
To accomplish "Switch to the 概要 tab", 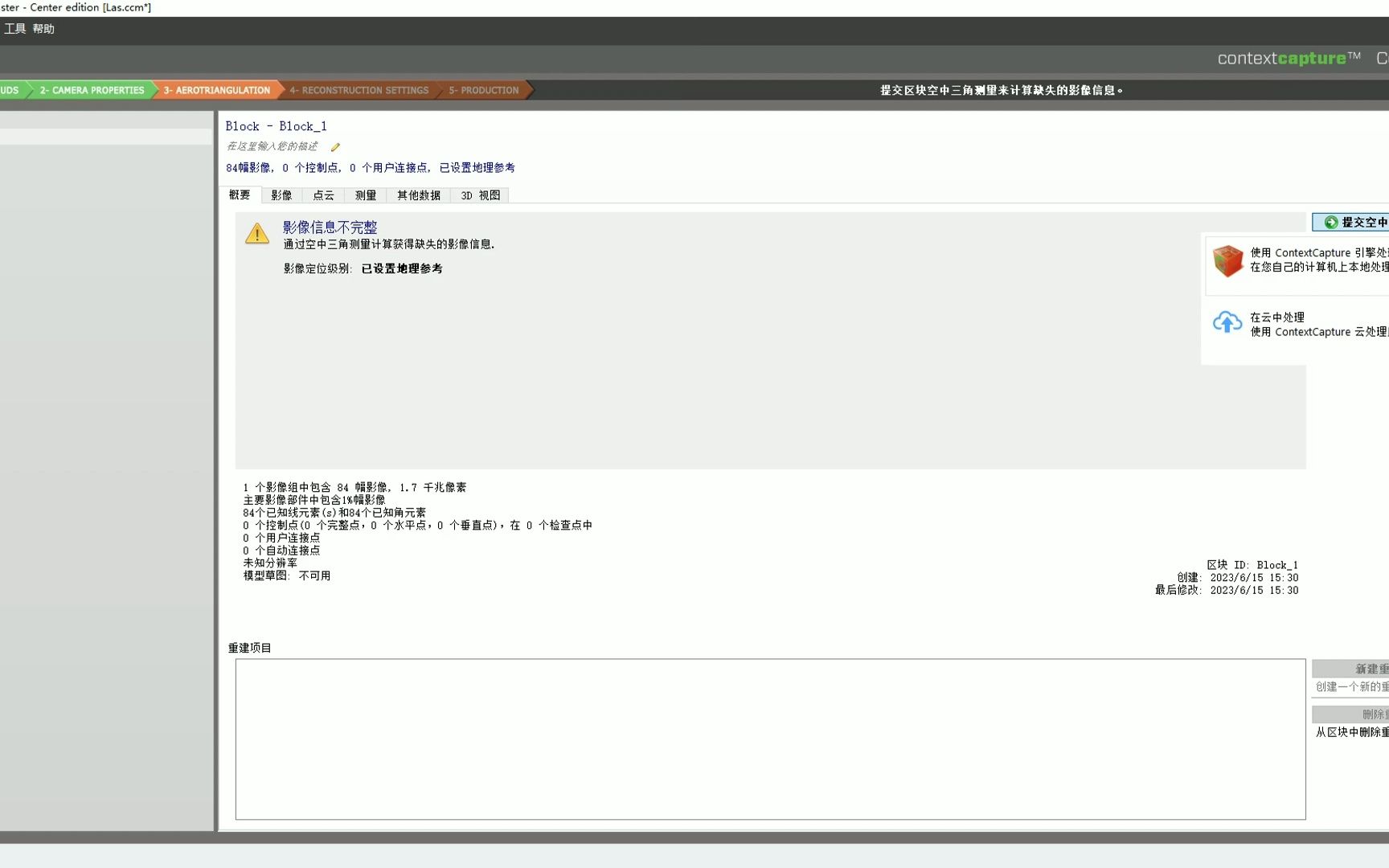I will tap(240, 195).
